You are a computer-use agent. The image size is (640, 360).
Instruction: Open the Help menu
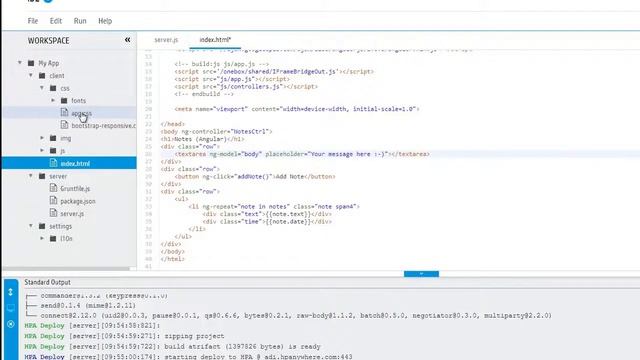point(105,21)
